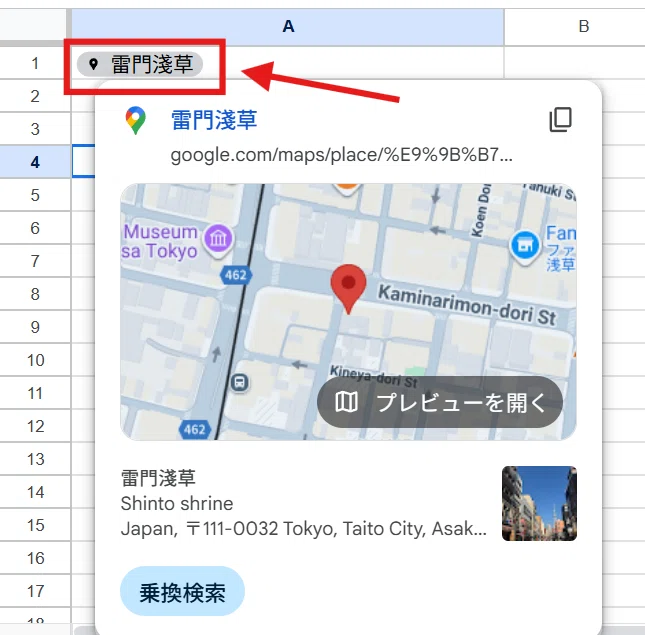Click the Kaminarimon-dori St label on map
Screen dimensions: 645x635
coord(466,305)
